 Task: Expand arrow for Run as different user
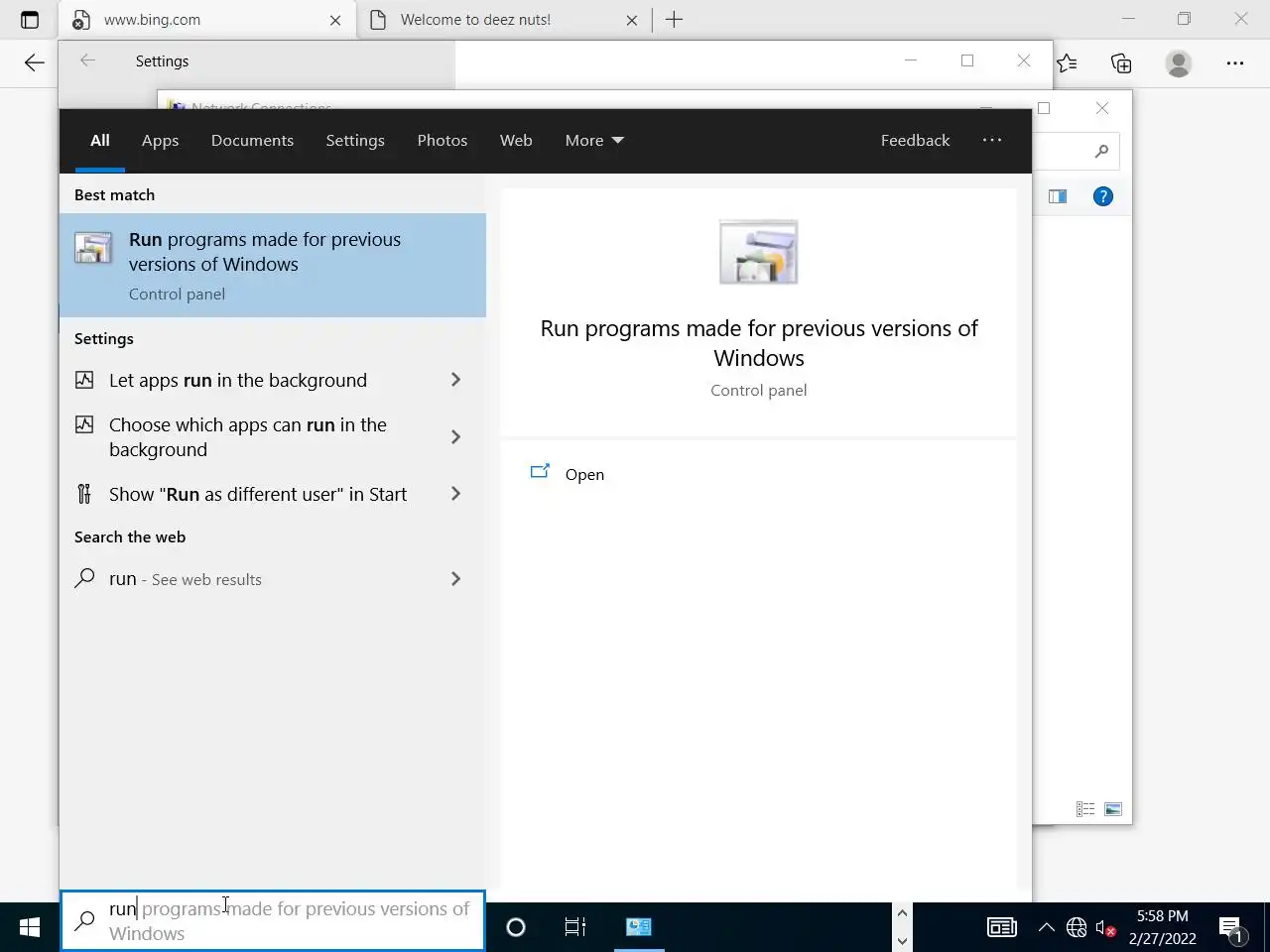coord(455,494)
